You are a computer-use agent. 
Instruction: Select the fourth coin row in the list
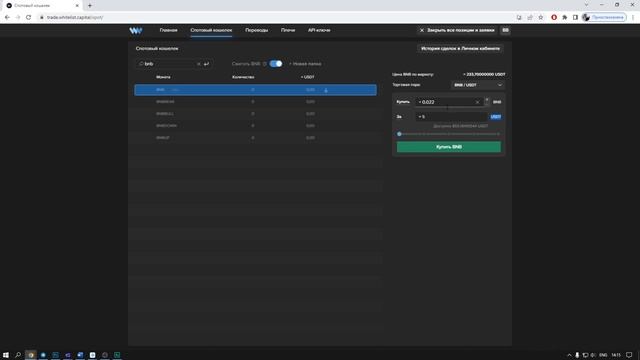(x=256, y=126)
